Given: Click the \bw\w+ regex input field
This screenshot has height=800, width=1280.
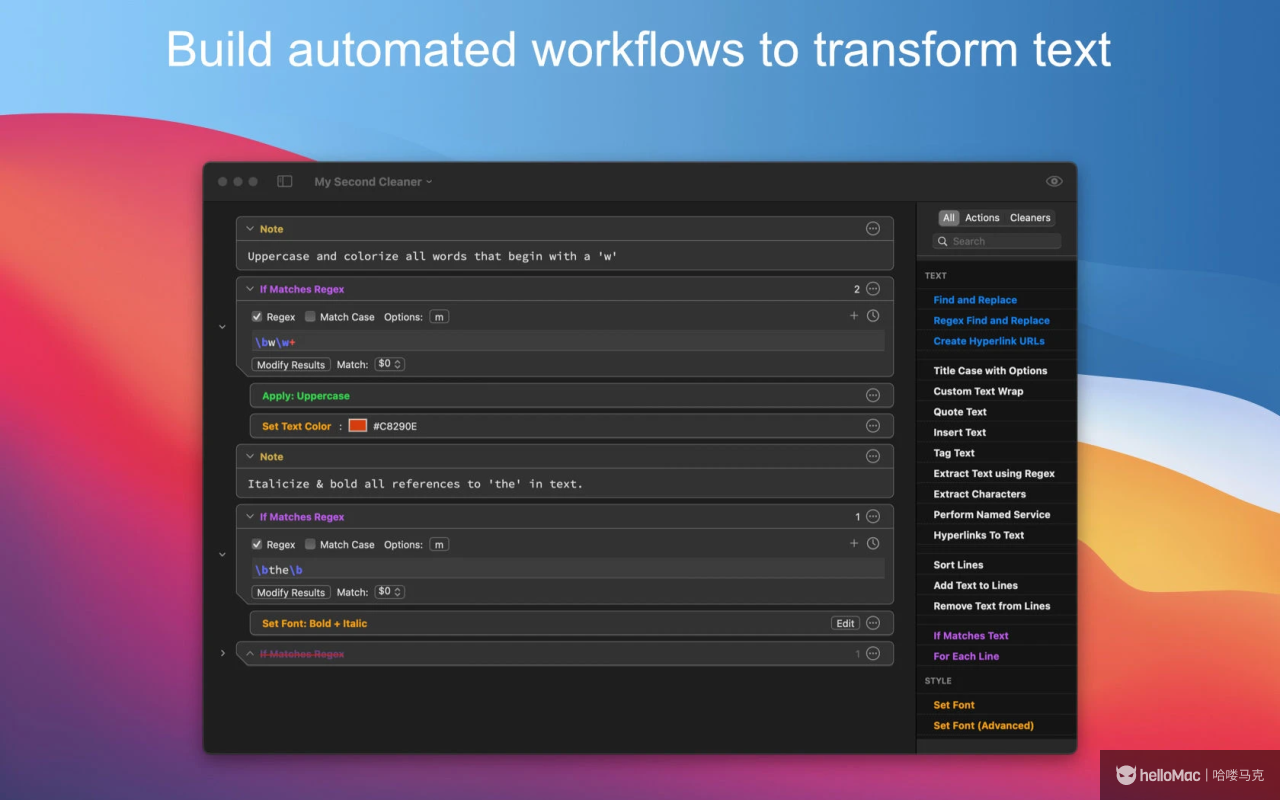Looking at the screenshot, I should click(x=568, y=341).
